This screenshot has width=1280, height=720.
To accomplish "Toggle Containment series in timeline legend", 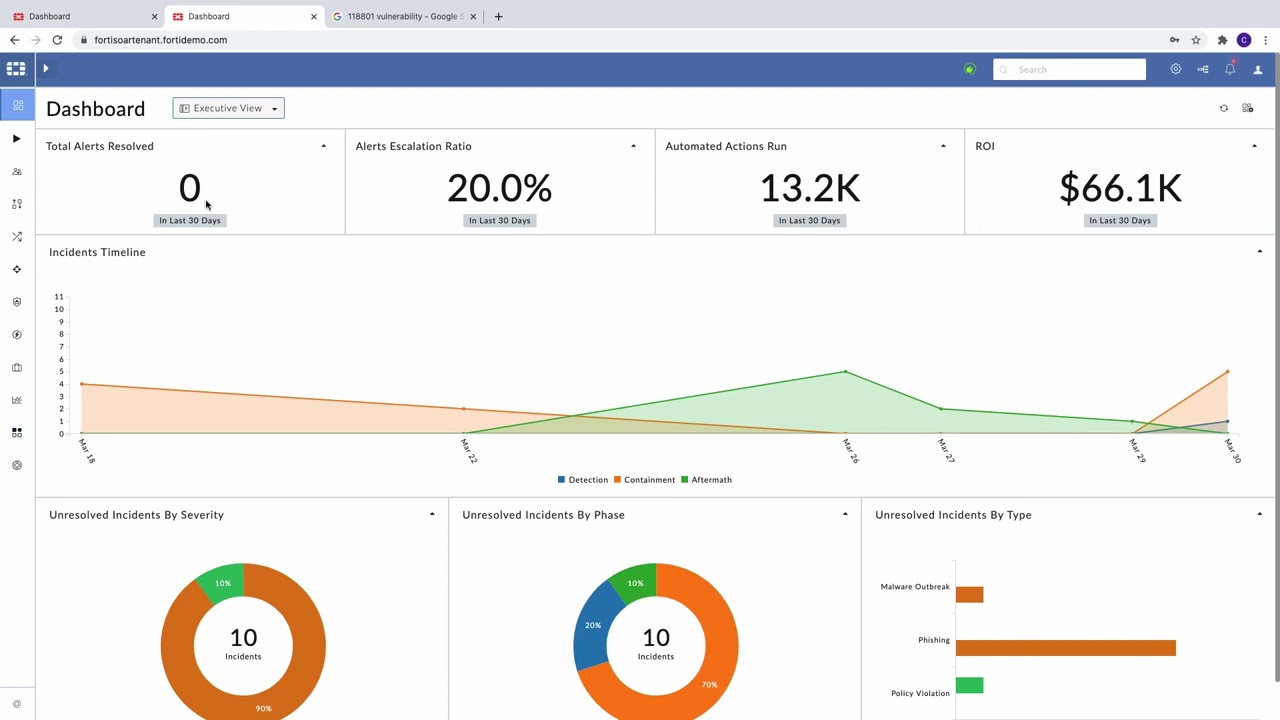I will click(645, 480).
